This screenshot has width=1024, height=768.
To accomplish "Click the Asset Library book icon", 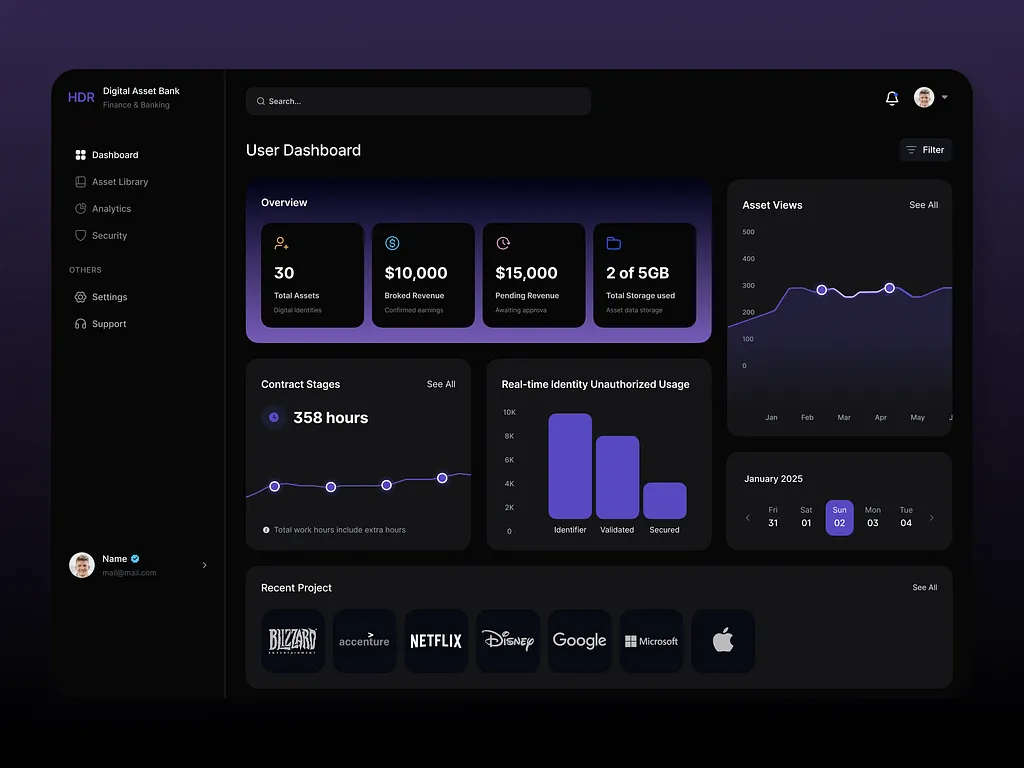I will click(80, 182).
